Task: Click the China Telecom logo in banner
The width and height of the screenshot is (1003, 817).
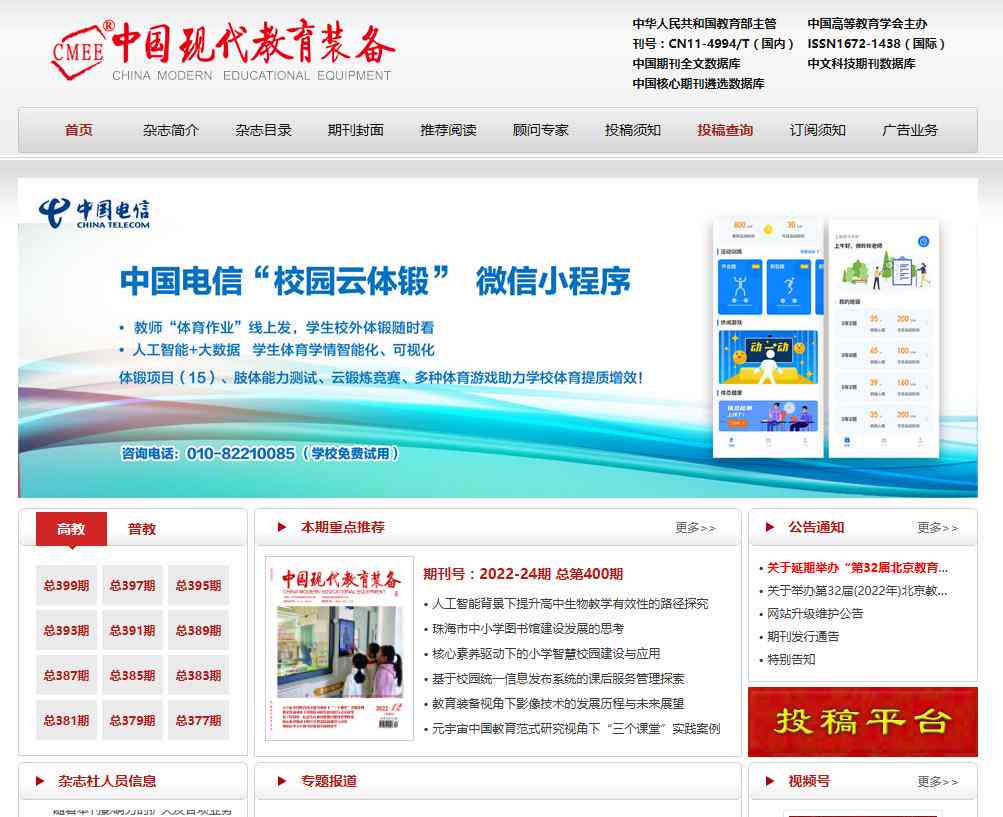Action: 95,213
